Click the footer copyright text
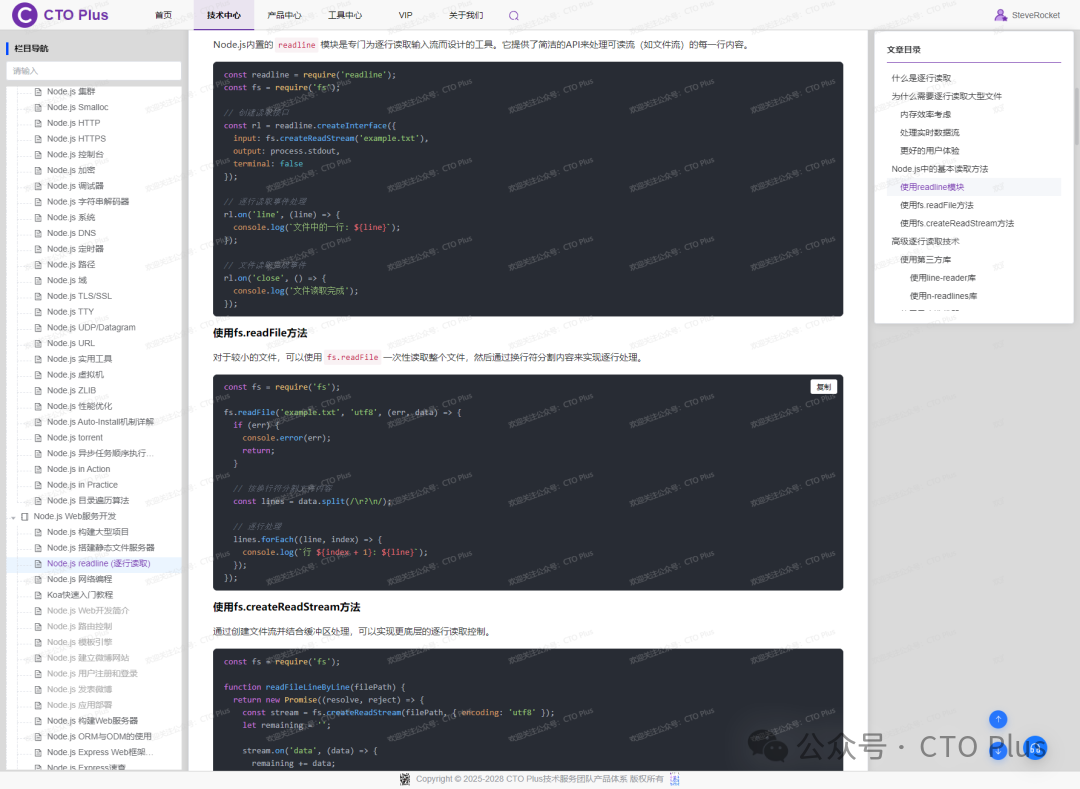The image size is (1080, 789). pos(539,779)
